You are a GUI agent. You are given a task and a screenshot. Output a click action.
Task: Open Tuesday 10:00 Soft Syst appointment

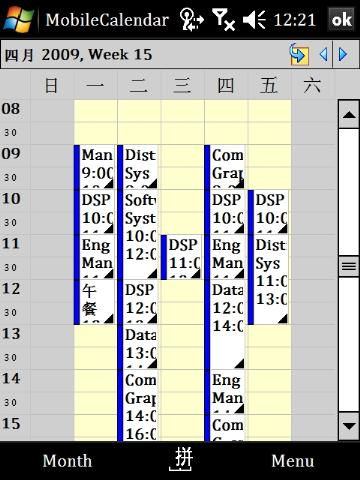[x=137, y=234]
